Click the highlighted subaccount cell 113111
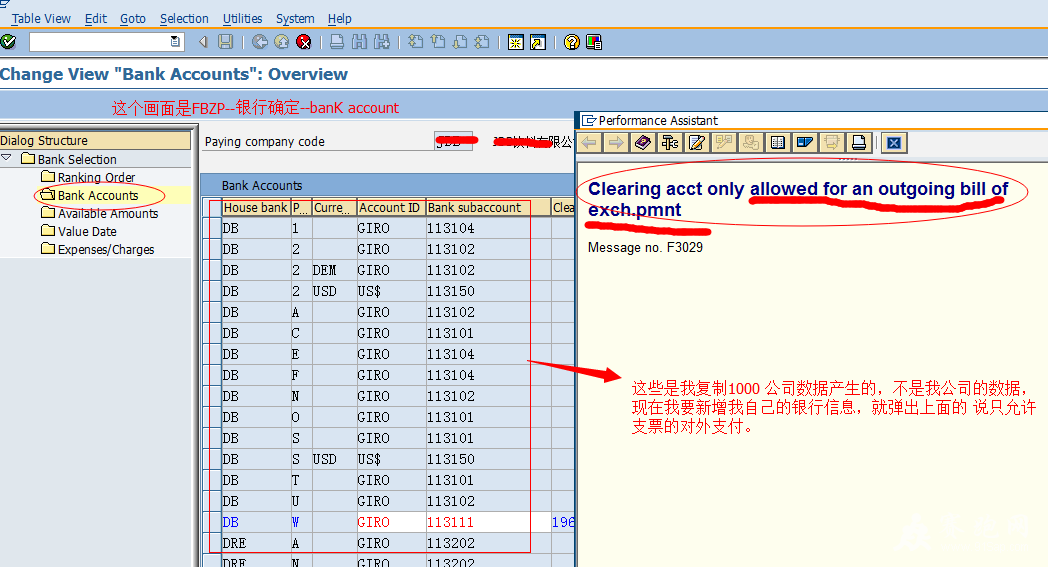Screen dimensions: 1048x567 click(489, 522)
